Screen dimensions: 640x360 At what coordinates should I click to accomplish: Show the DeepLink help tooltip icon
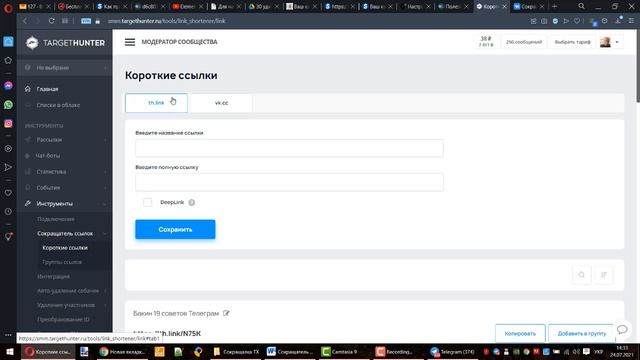point(192,202)
